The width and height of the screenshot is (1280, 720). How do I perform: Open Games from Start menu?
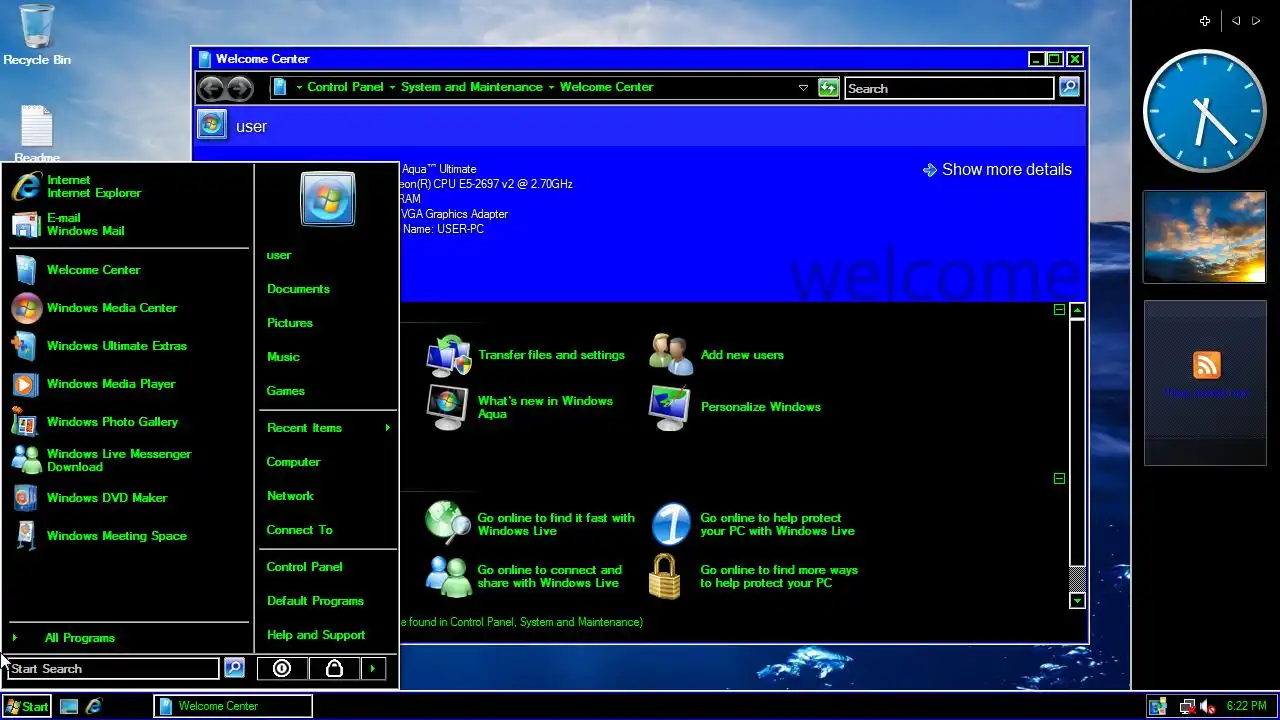pyautogui.click(x=286, y=391)
